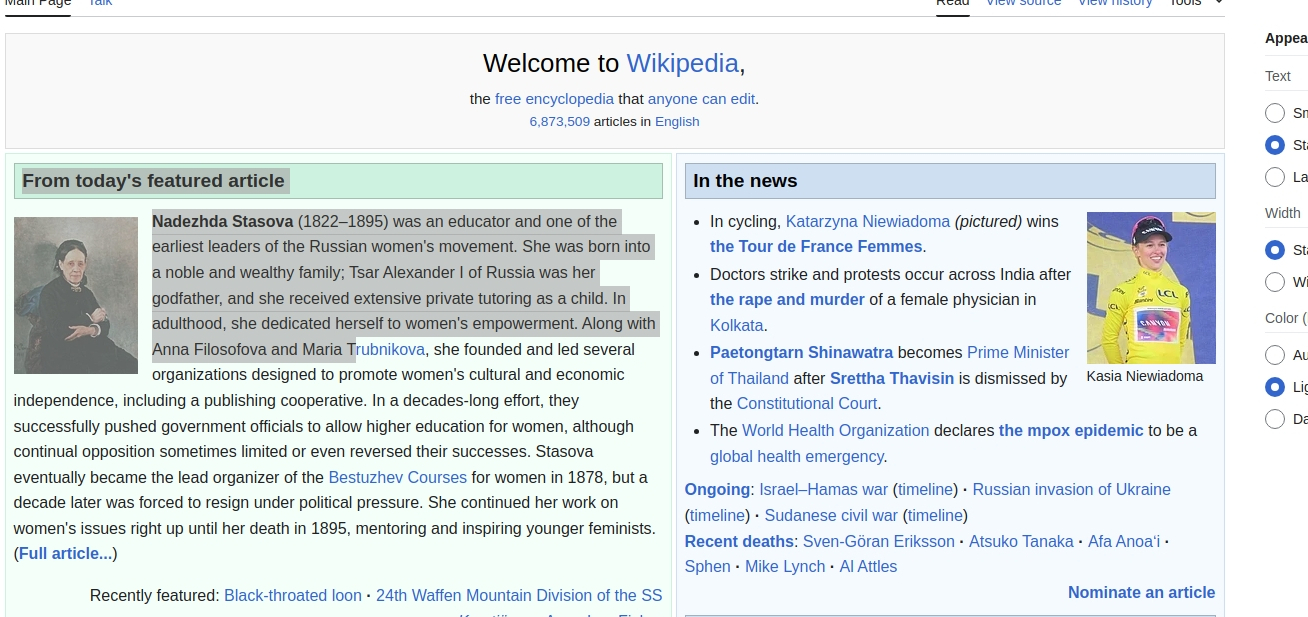The height and width of the screenshot is (617, 1308).
Task: Open the Sphen link
Action: click(708, 567)
